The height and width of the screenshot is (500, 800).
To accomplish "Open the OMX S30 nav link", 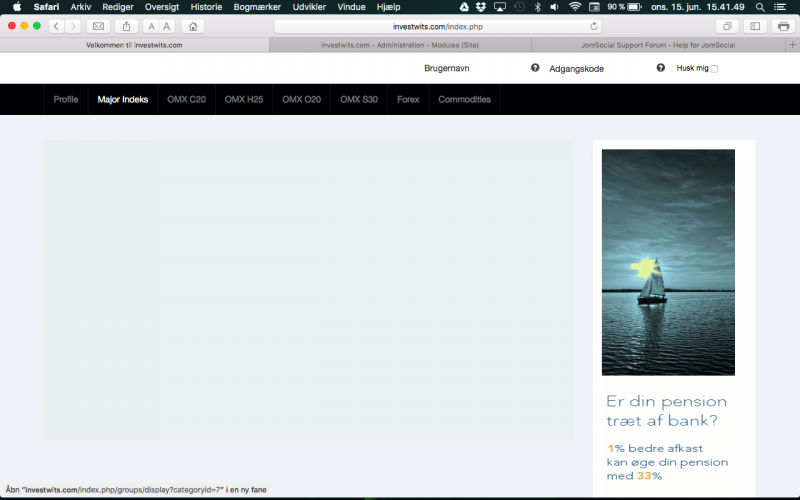I will (359, 99).
